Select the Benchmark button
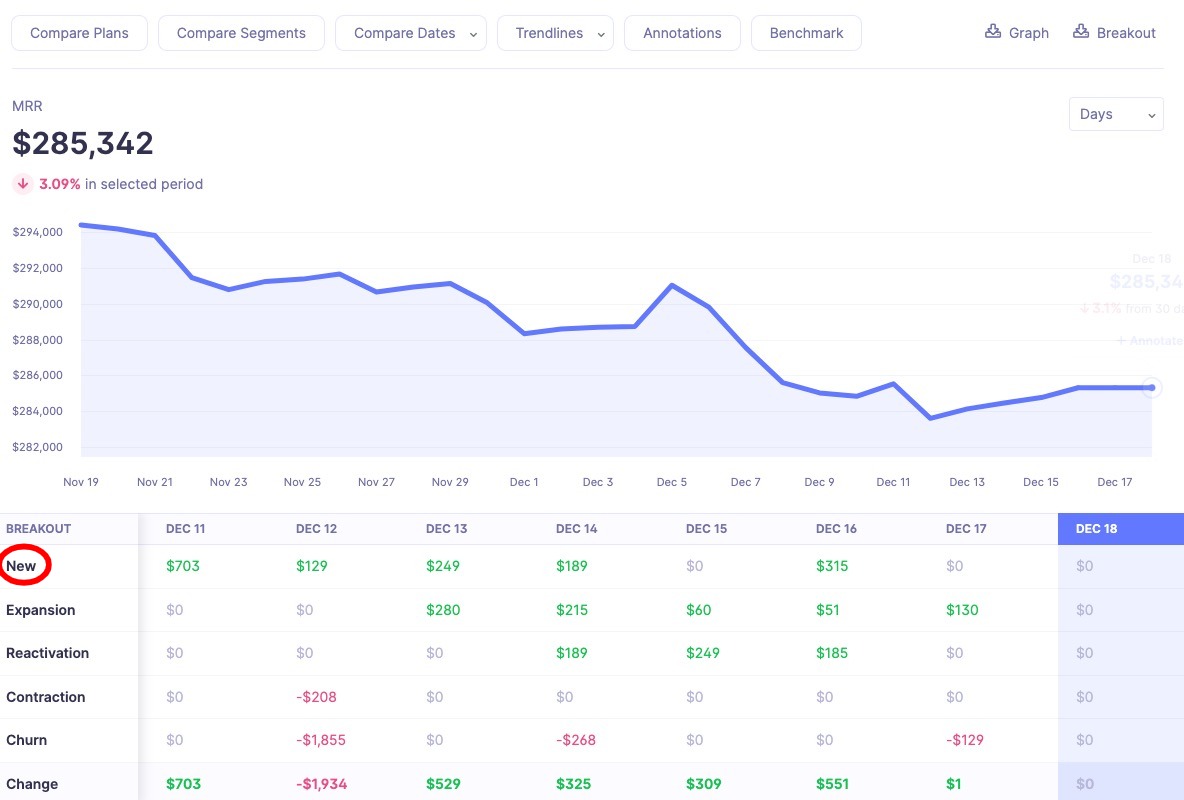Image resolution: width=1184 pixels, height=800 pixels. 805,33
